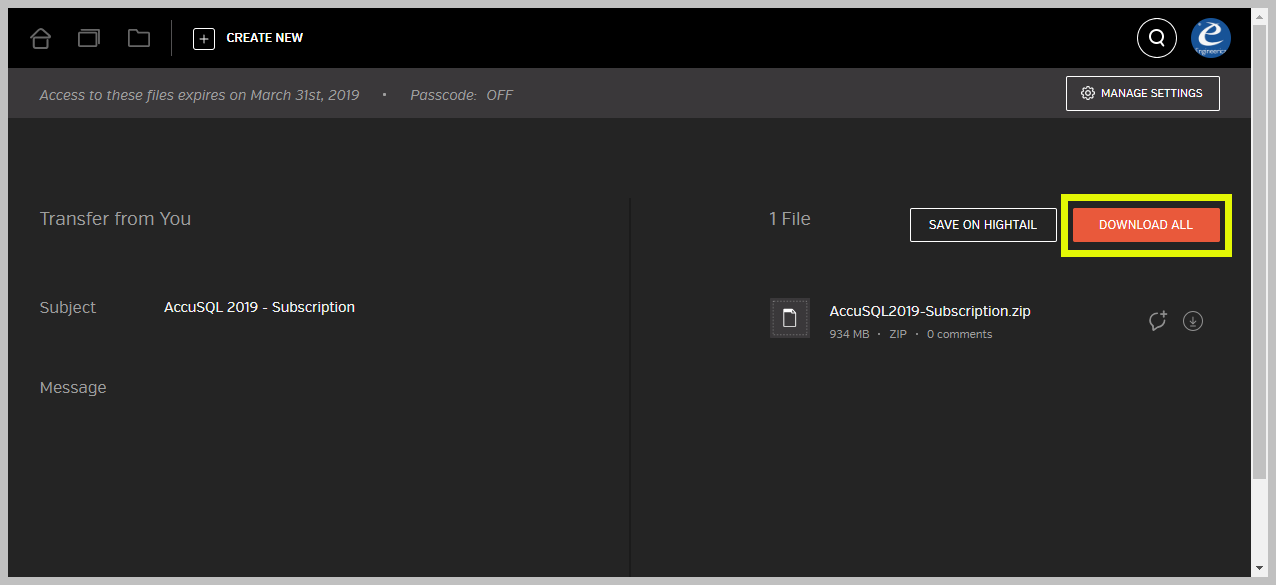Click the Download All button
Viewport: 1276px width, 585px height.
pos(1146,225)
